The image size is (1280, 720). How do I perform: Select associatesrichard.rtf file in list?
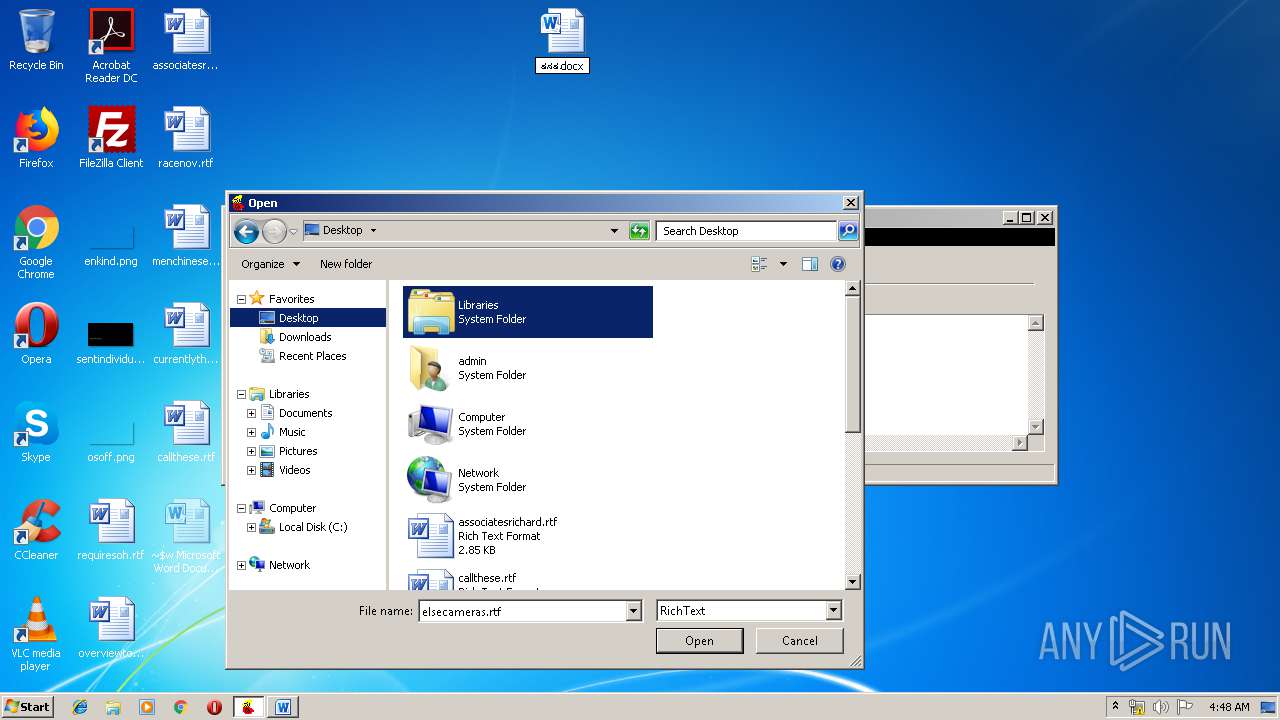(x=528, y=536)
